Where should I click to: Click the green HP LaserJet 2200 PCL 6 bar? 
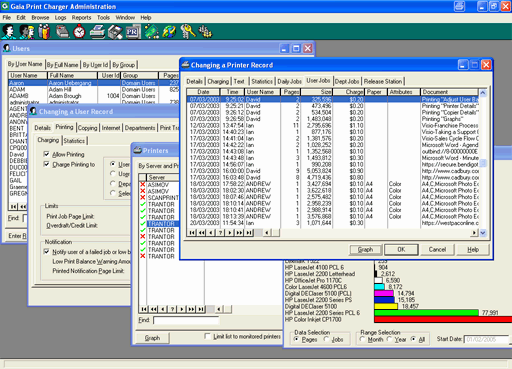(x=426, y=313)
